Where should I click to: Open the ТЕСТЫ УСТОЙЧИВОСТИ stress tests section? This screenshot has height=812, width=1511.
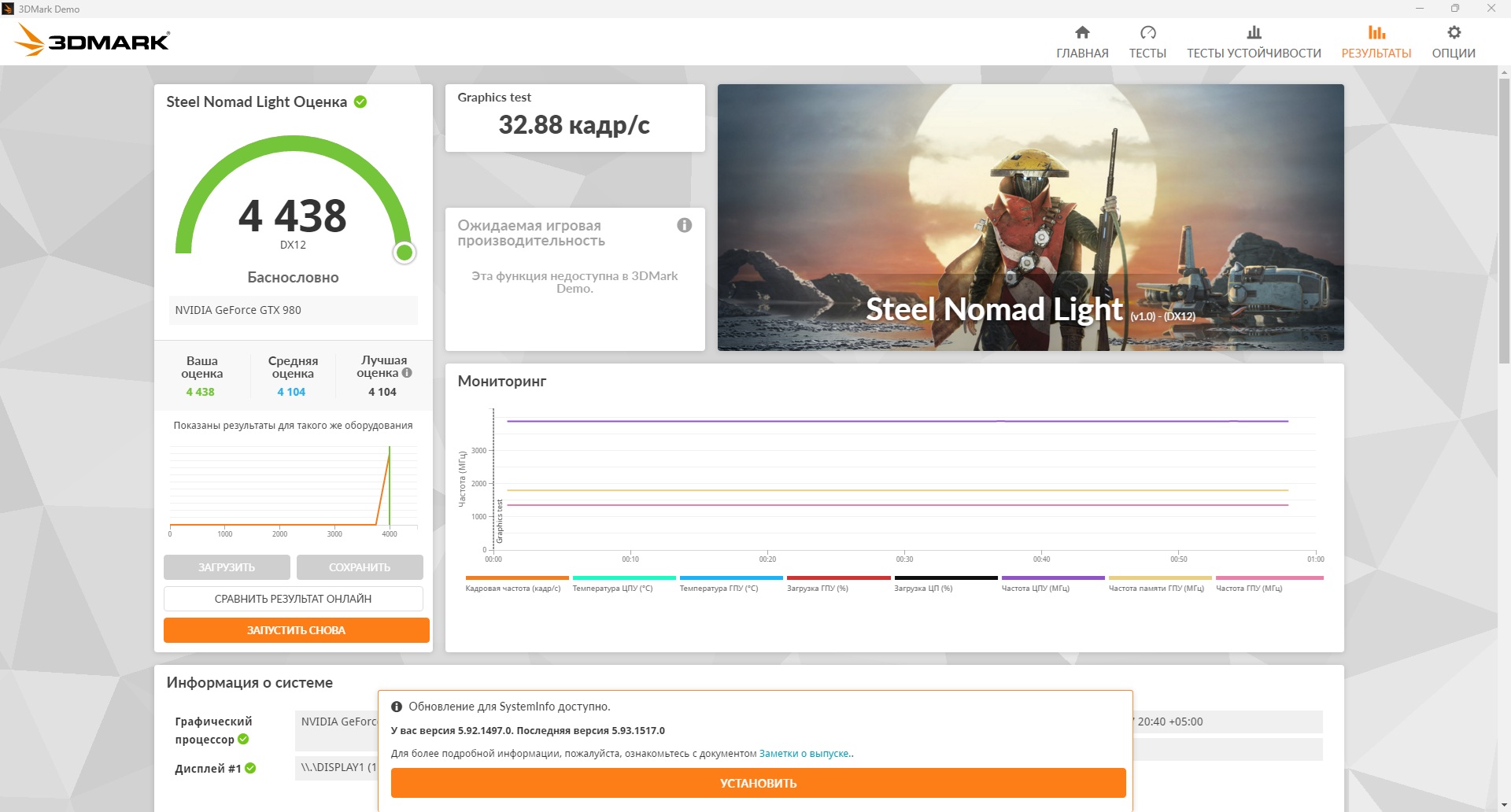pos(1254,42)
